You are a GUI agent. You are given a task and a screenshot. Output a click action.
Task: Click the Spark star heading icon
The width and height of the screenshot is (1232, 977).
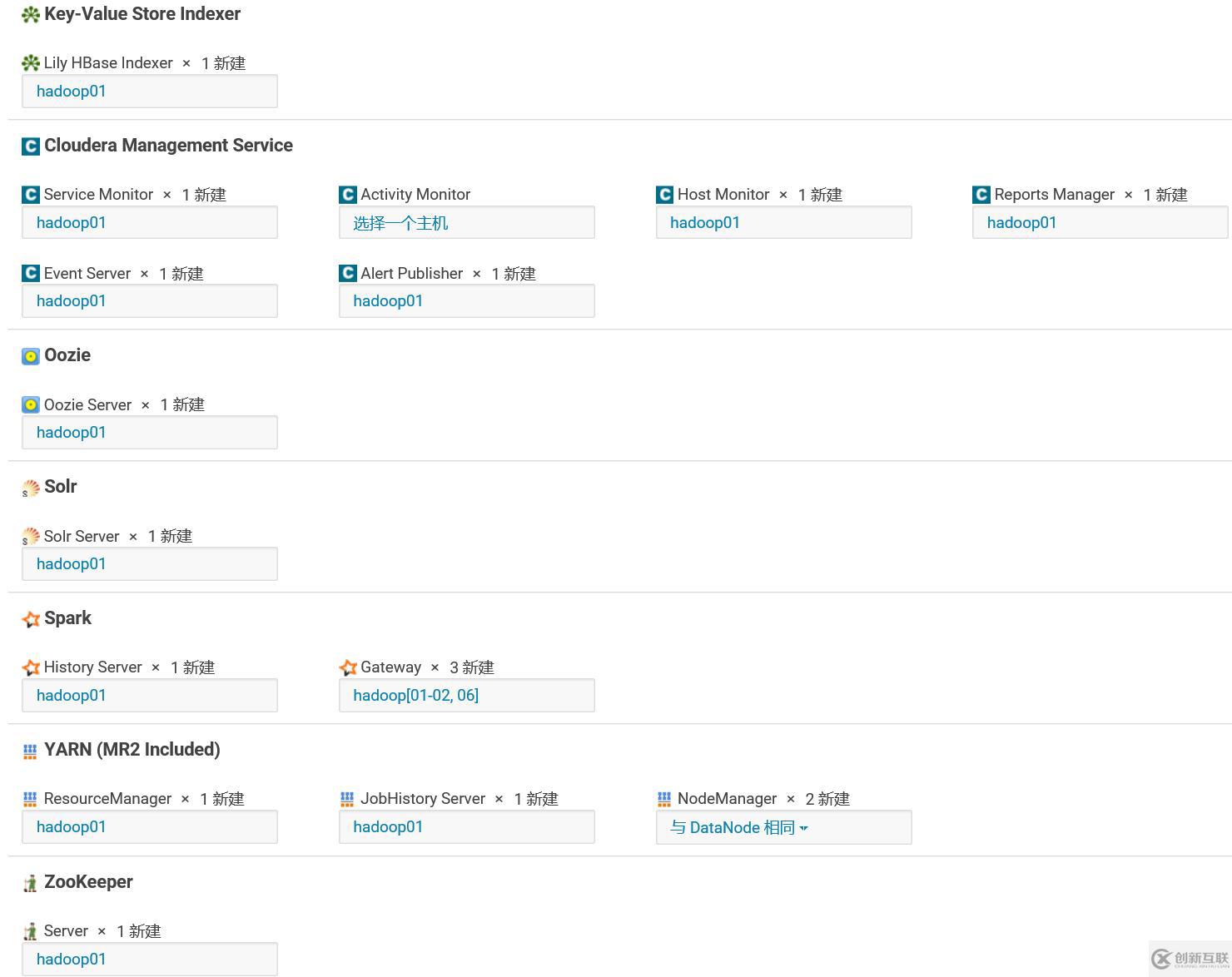pos(31,619)
